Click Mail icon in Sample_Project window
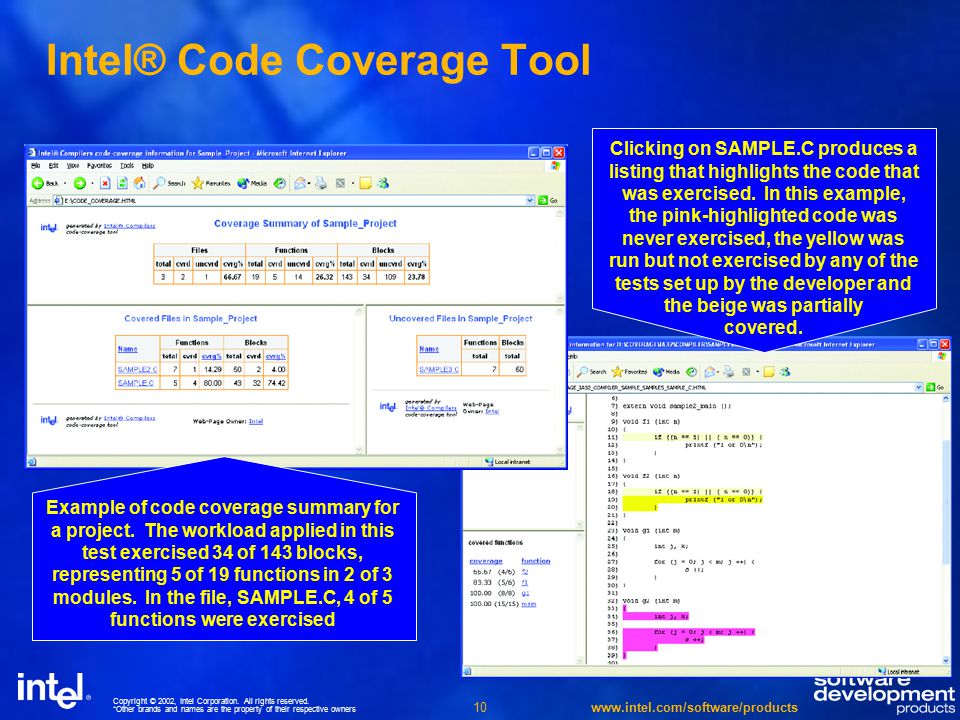960x720 pixels. (x=299, y=183)
